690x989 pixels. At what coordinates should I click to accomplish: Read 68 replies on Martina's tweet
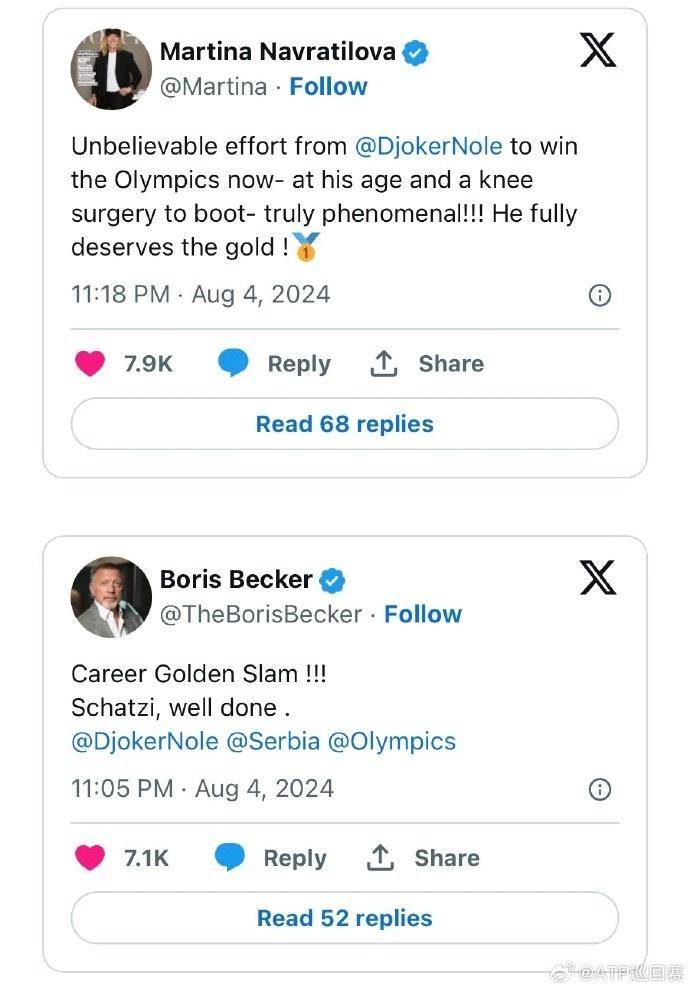point(344,424)
